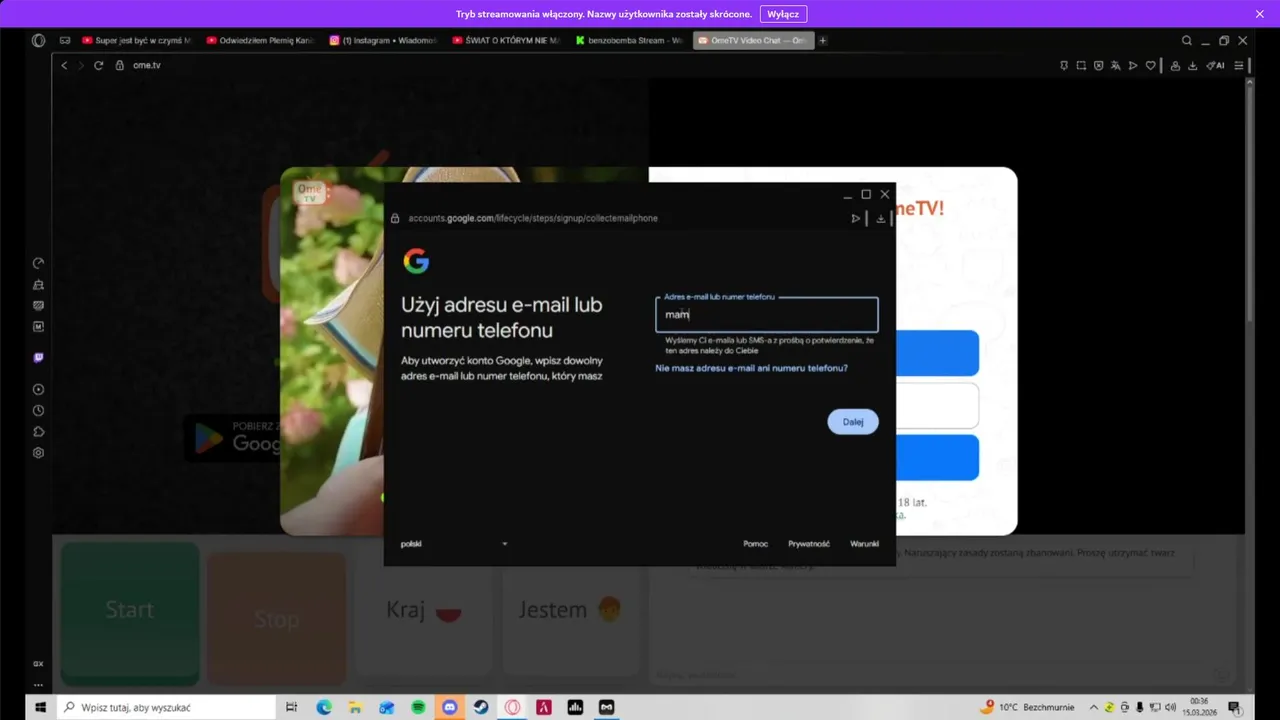Click the Start button on OmeTV
The height and width of the screenshot is (720, 1280).
130,611
